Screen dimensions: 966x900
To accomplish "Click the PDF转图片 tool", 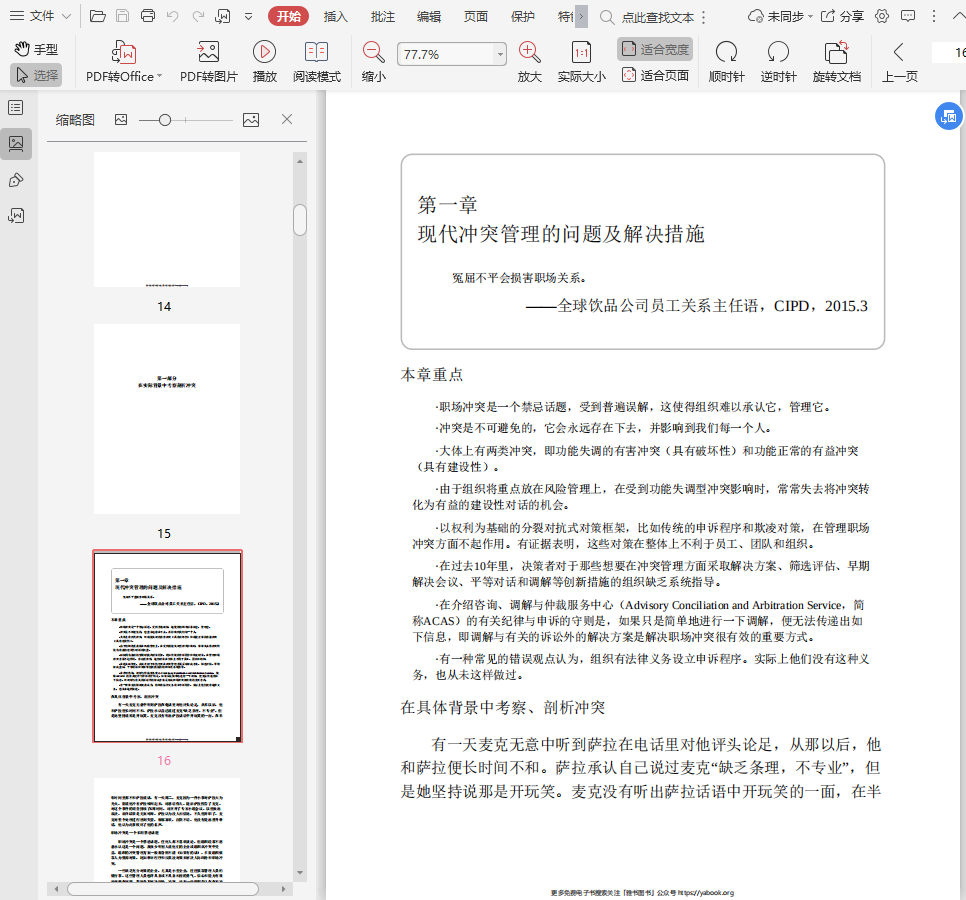I will (x=208, y=61).
